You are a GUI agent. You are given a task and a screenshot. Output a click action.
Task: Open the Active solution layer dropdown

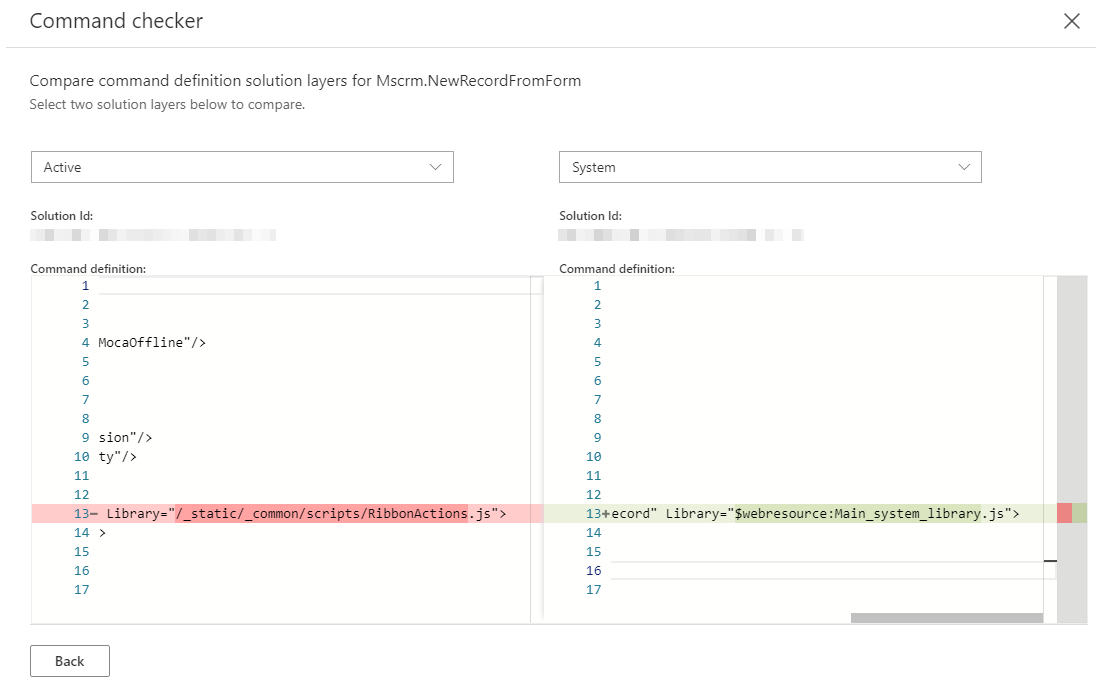(241, 167)
